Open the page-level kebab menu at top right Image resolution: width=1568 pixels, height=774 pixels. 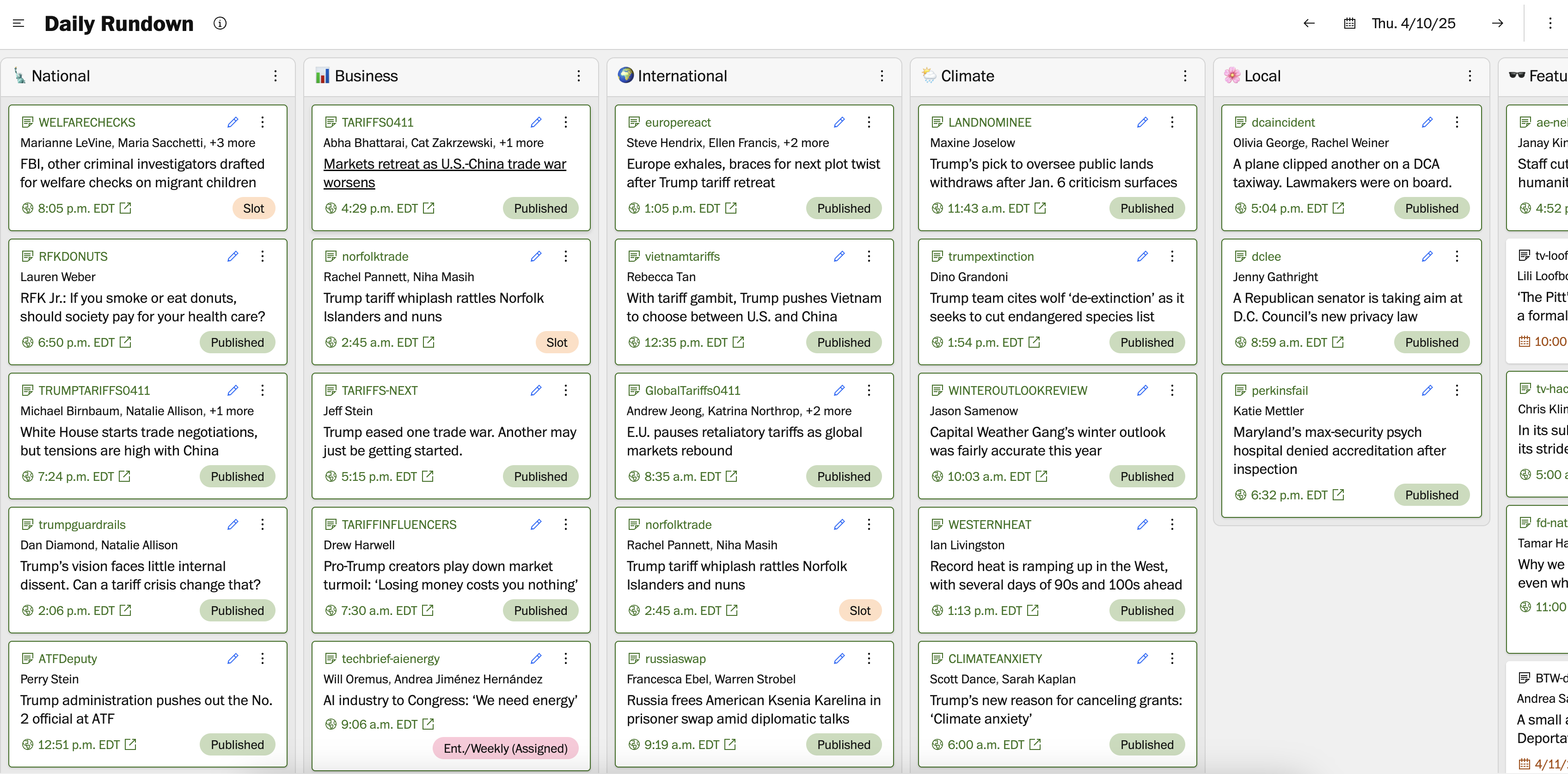pyautogui.click(x=1550, y=23)
